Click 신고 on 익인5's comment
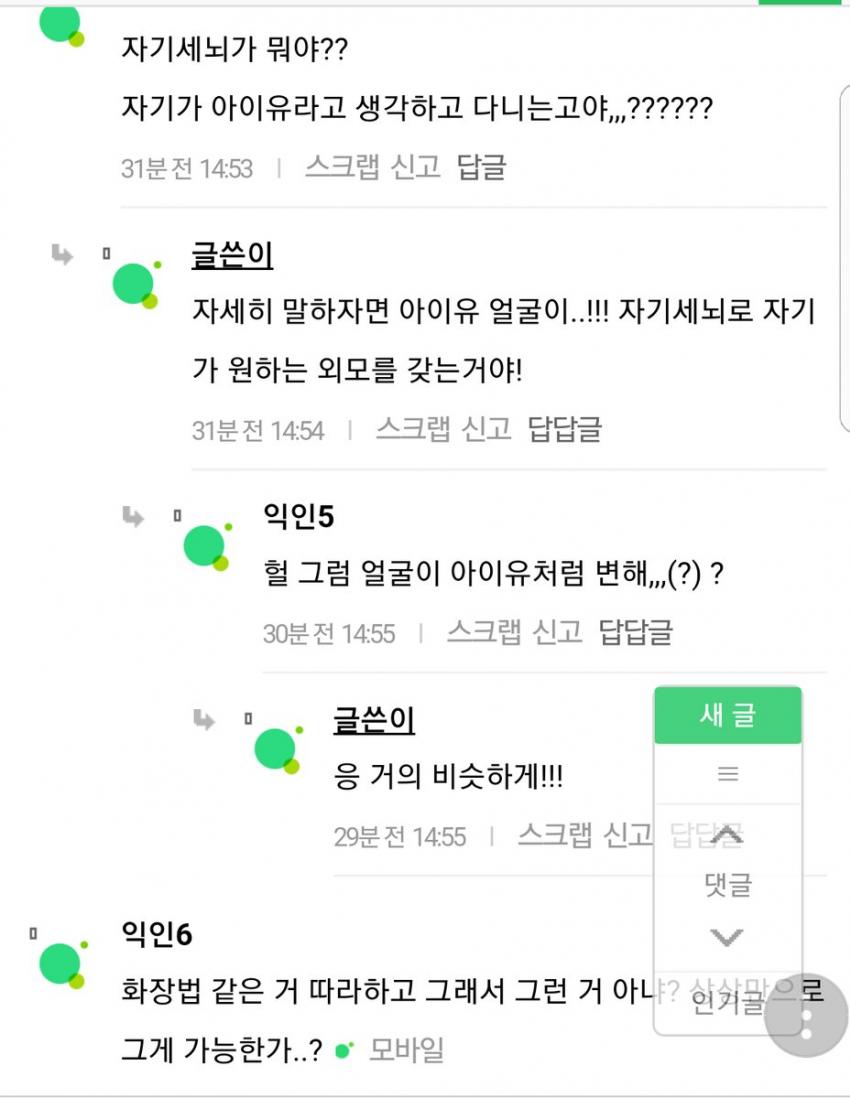The image size is (850, 1098). [x=557, y=632]
